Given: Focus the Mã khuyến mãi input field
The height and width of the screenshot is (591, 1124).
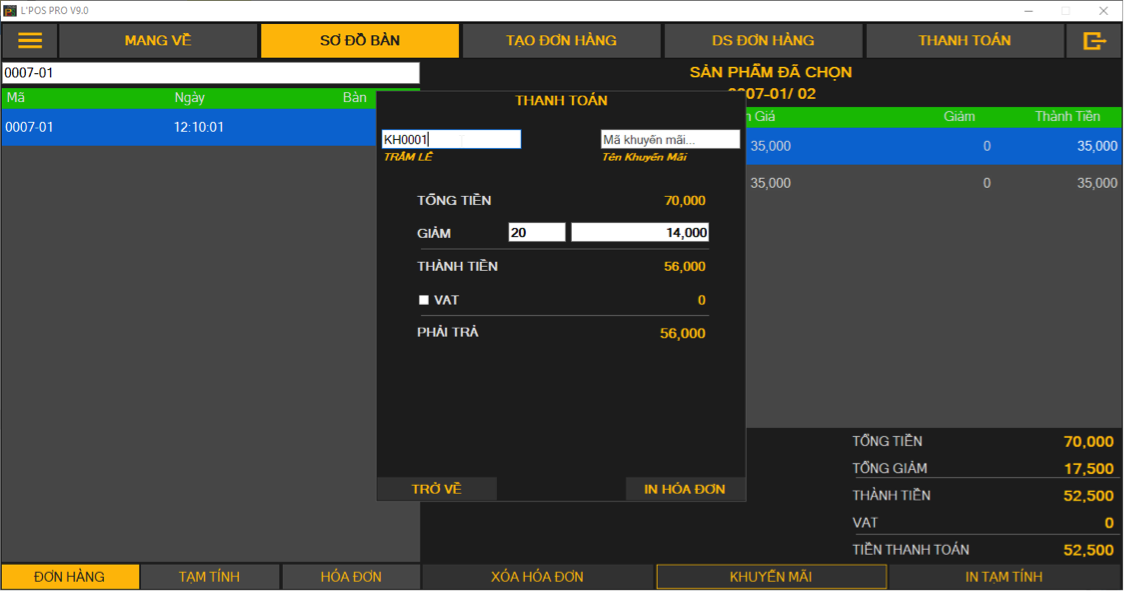Looking at the screenshot, I should tap(670, 140).
